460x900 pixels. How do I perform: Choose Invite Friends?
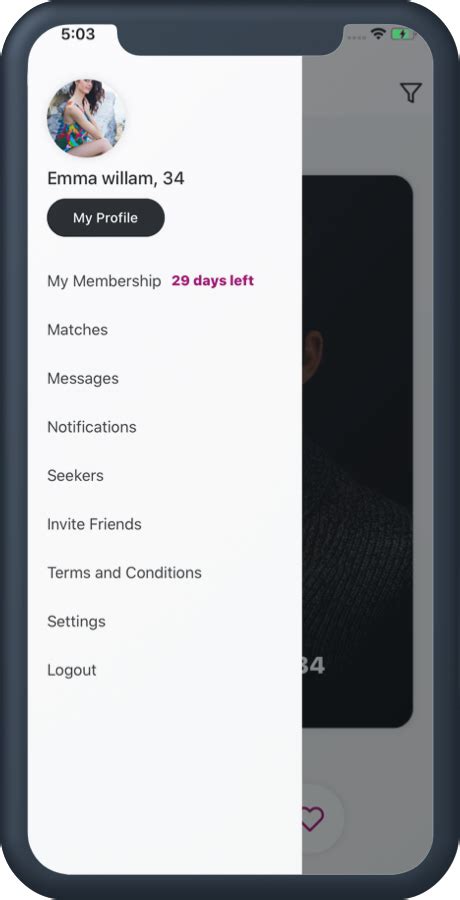tap(94, 524)
